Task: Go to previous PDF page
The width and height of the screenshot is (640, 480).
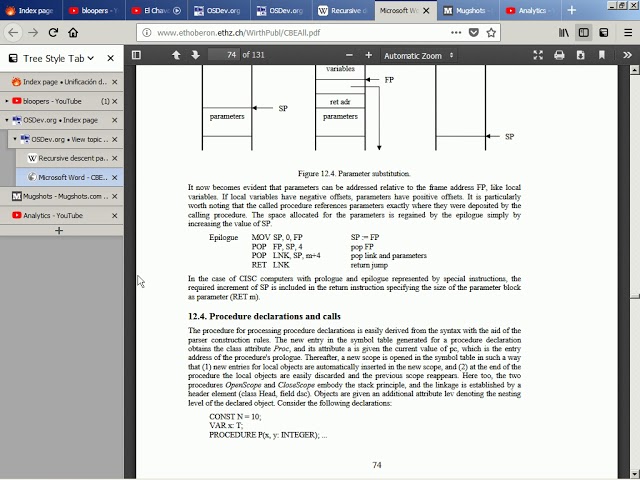Action: (x=176, y=55)
